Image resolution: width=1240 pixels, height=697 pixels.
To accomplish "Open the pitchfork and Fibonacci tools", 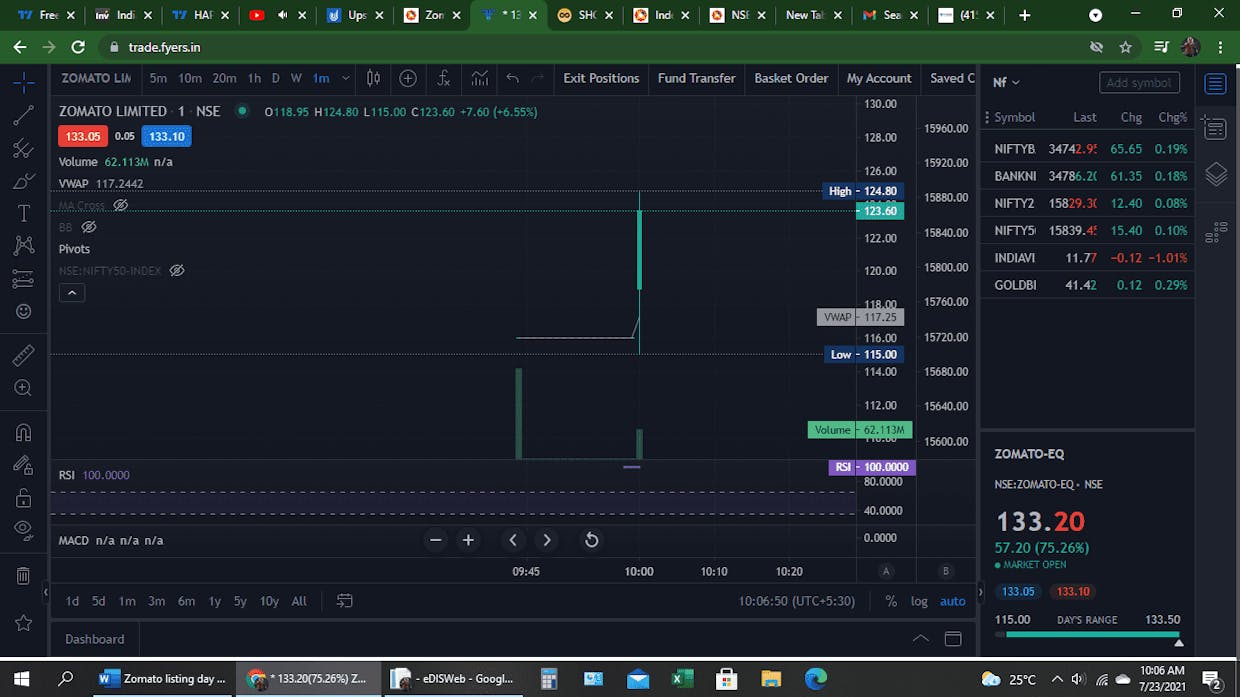I will (24, 149).
